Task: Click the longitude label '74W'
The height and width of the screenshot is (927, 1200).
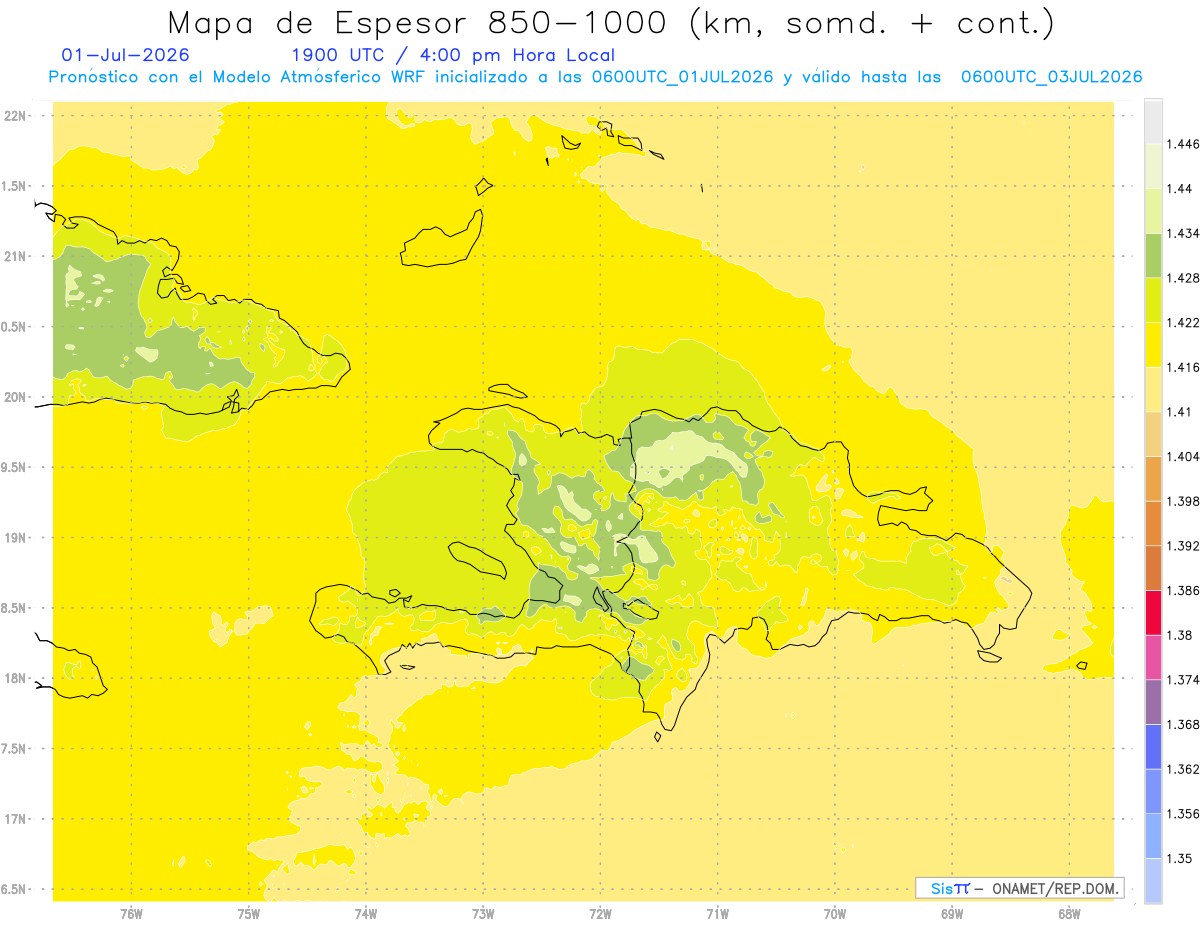Action: [365, 913]
